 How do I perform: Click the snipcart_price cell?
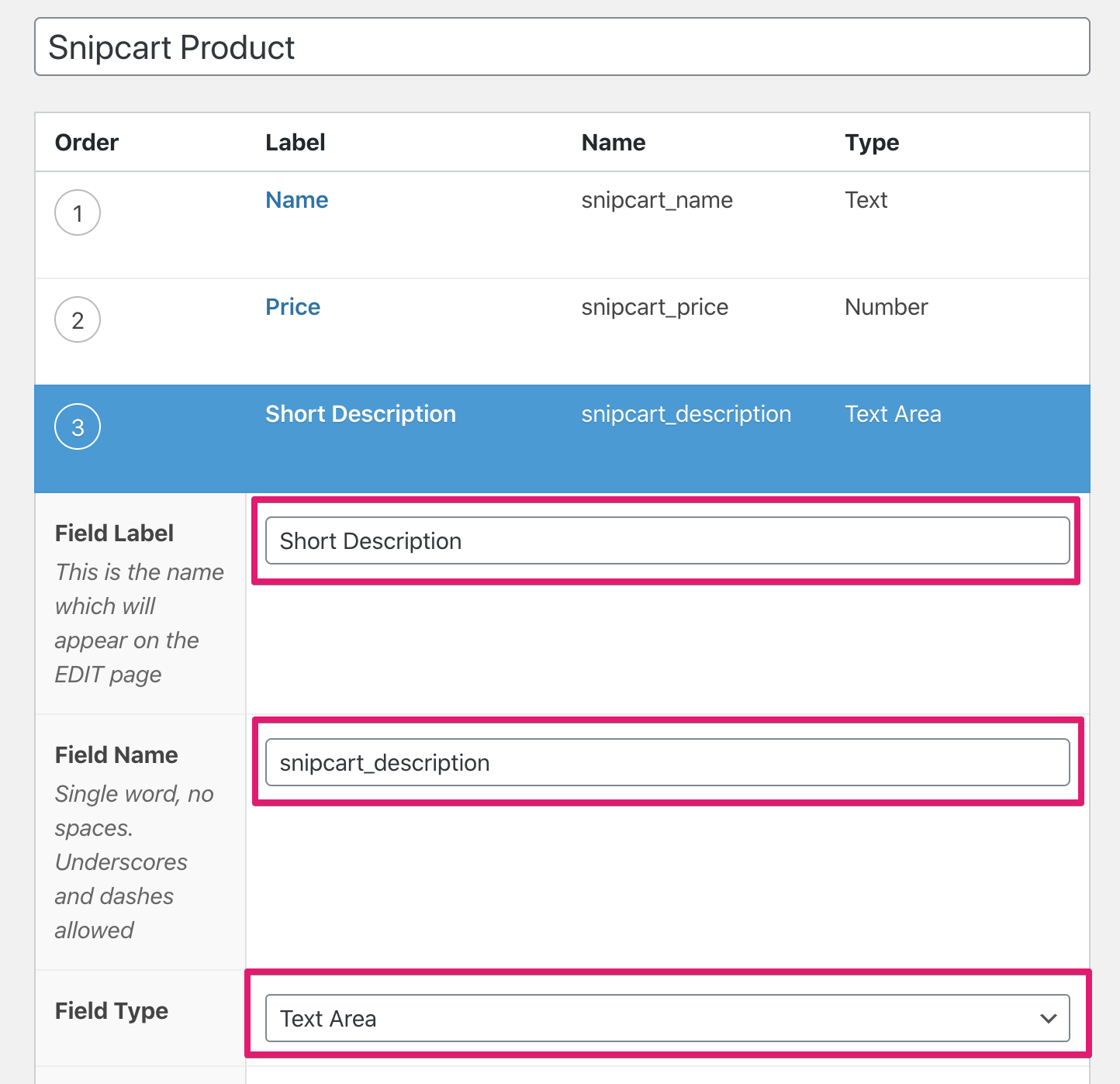coord(655,307)
